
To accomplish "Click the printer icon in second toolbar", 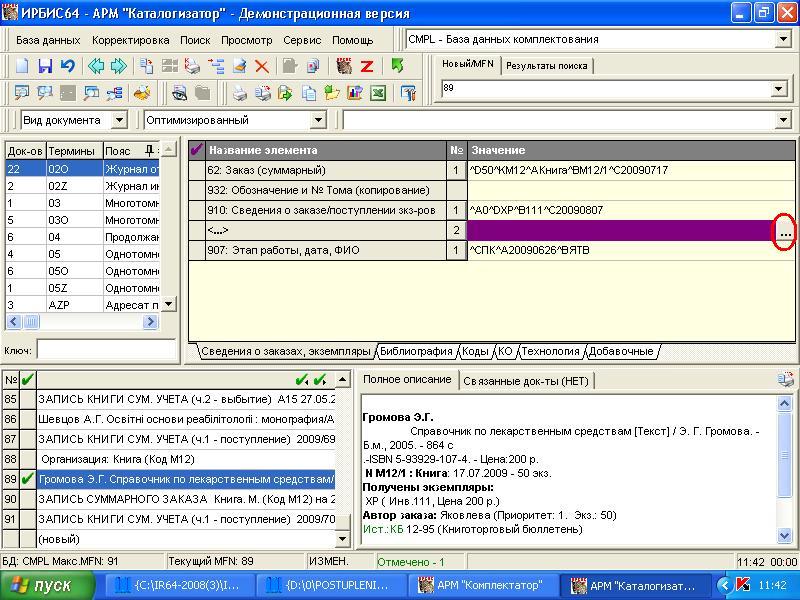I will coord(240,93).
